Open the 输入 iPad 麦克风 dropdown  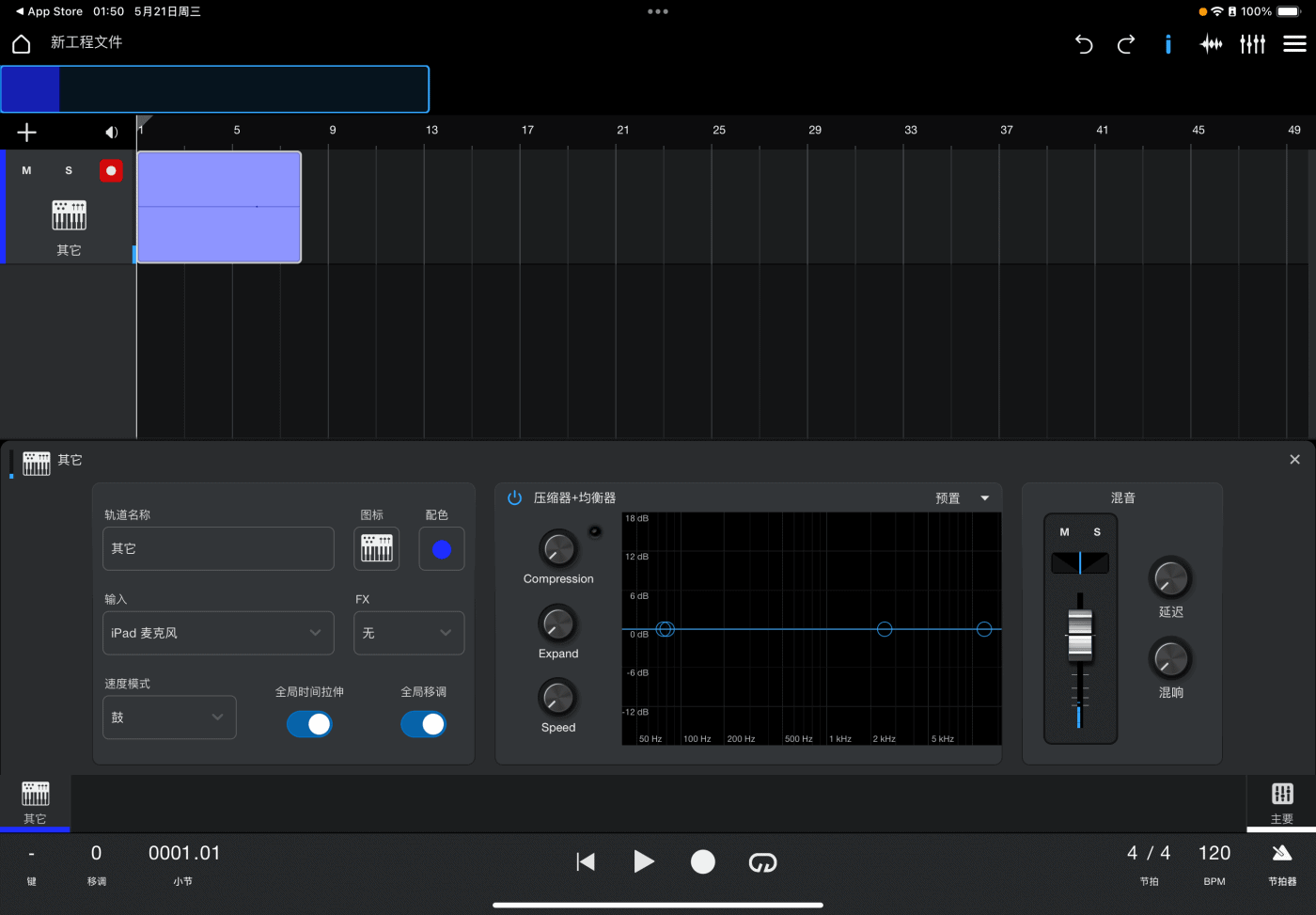pyautogui.click(x=218, y=633)
